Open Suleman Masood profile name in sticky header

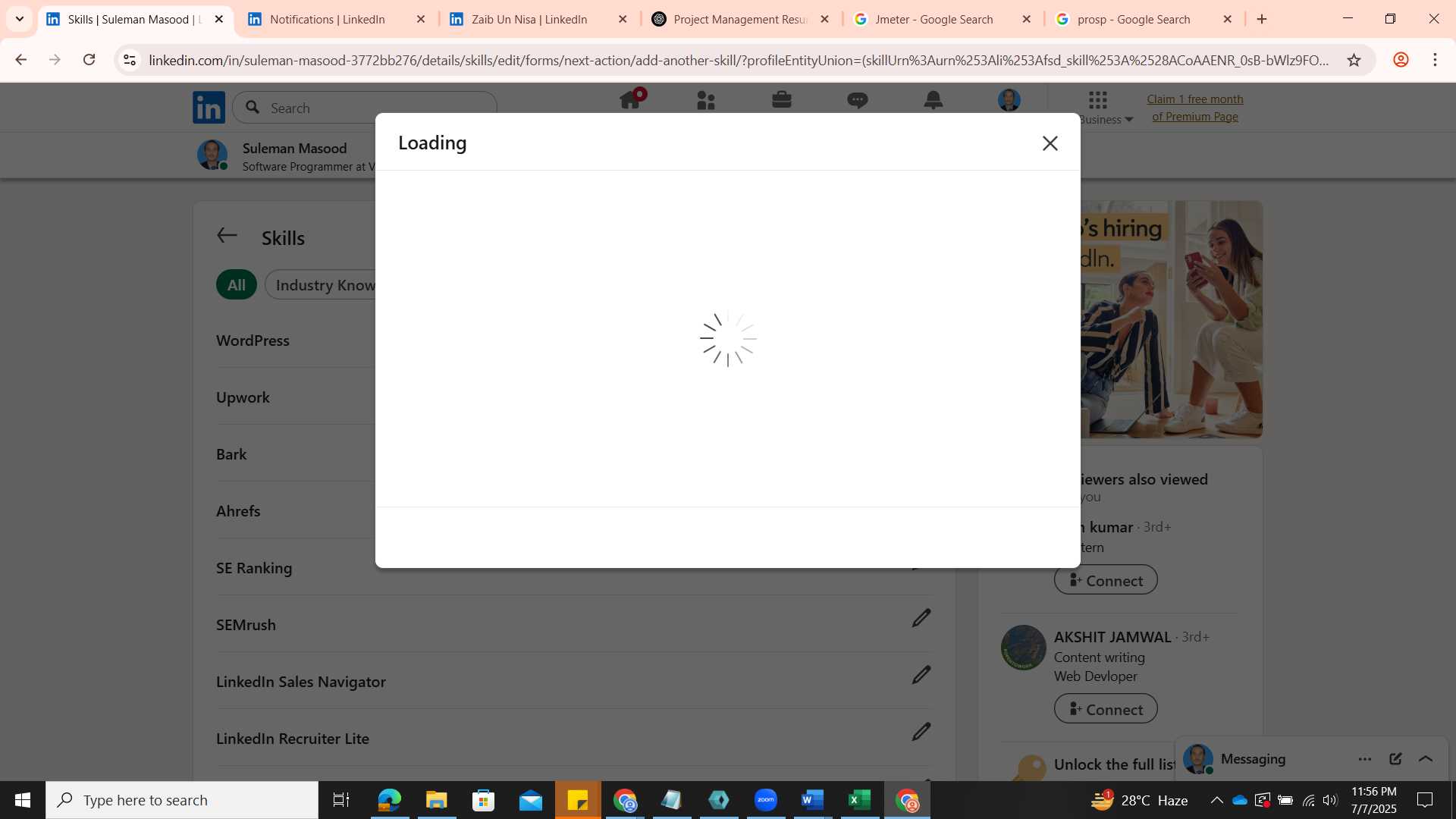[x=294, y=149]
